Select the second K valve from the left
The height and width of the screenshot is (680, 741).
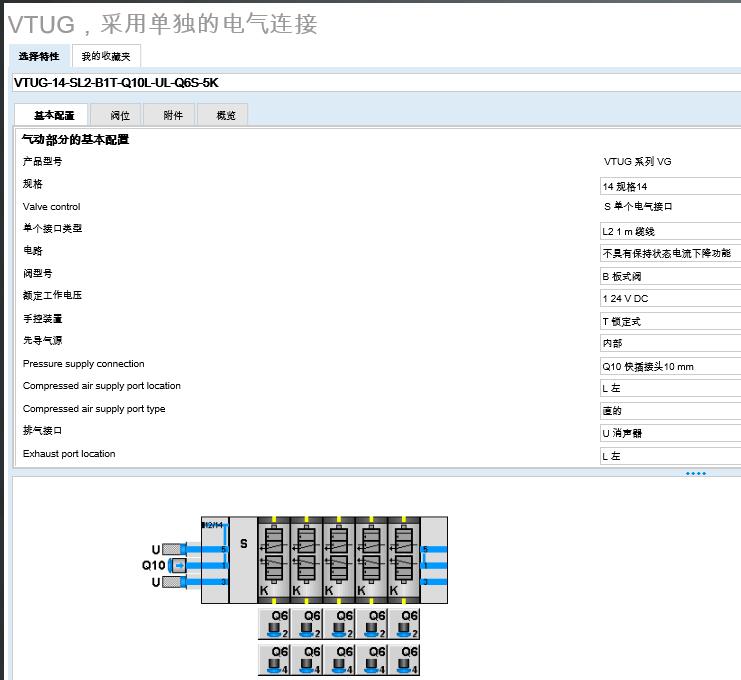tap(306, 560)
